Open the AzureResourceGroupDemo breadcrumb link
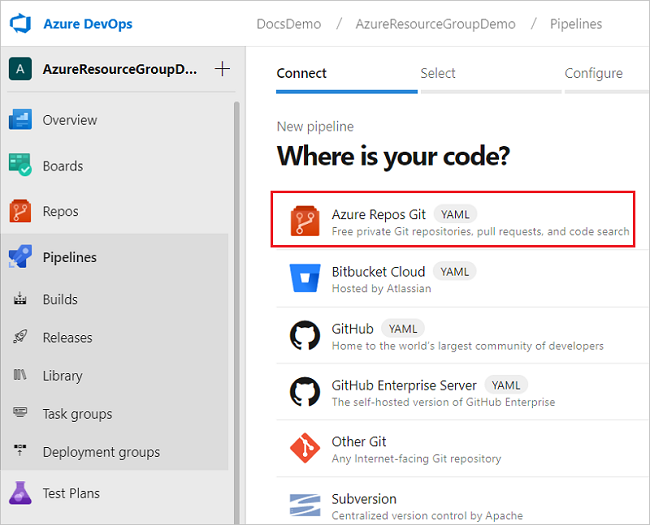Image resolution: width=650 pixels, height=525 pixels. click(x=435, y=24)
